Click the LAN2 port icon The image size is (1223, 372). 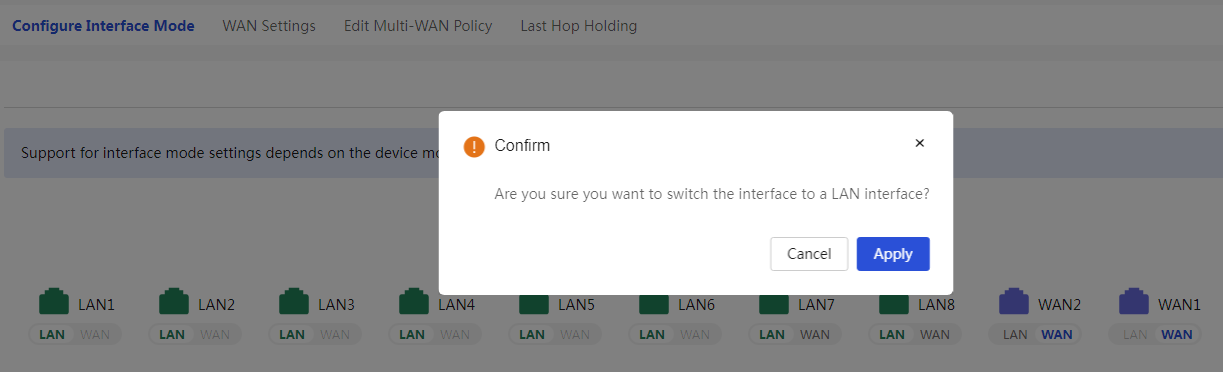(x=174, y=302)
